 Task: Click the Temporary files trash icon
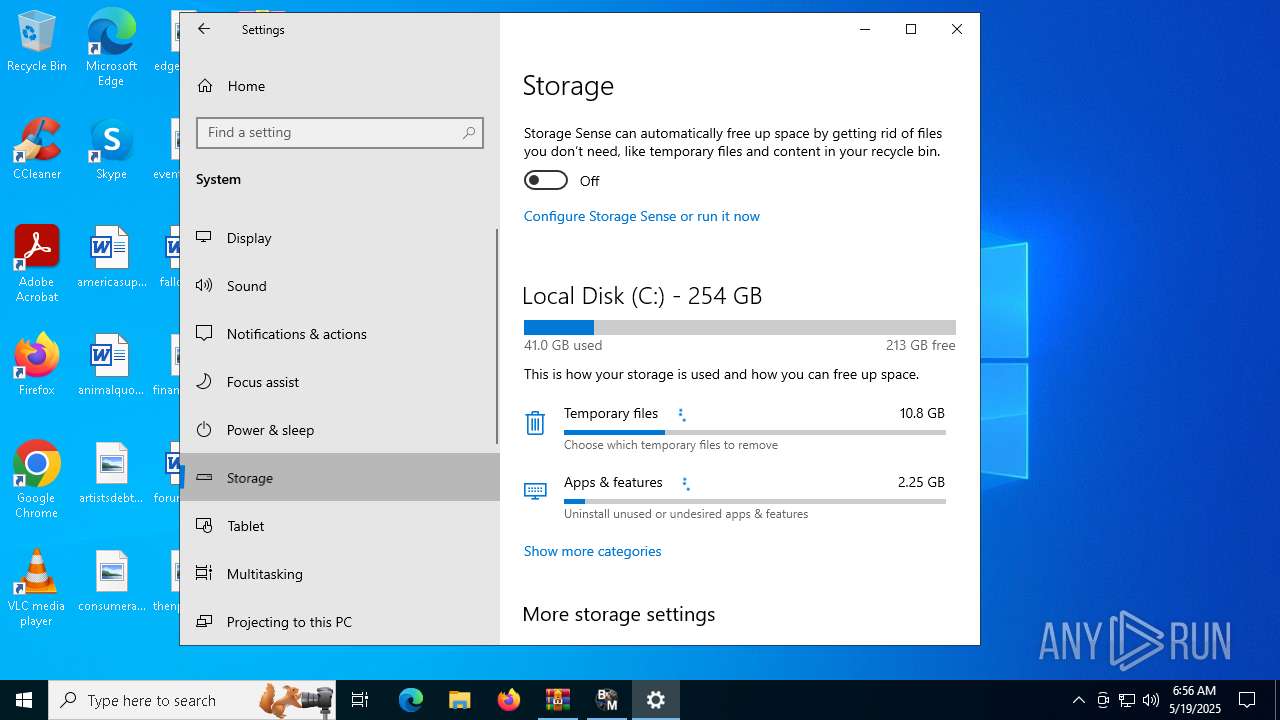point(535,423)
